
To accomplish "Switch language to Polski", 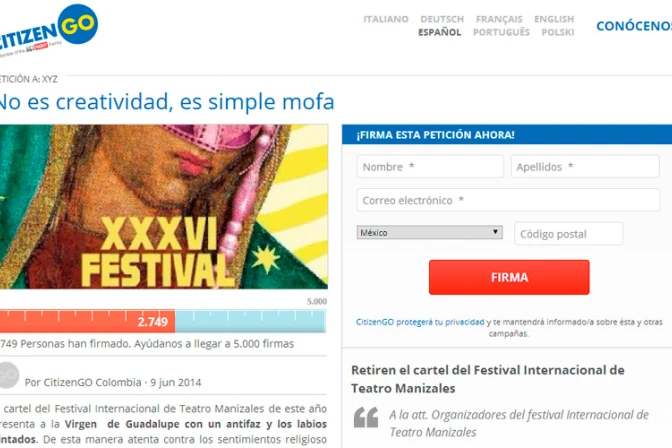I will click(x=558, y=32).
